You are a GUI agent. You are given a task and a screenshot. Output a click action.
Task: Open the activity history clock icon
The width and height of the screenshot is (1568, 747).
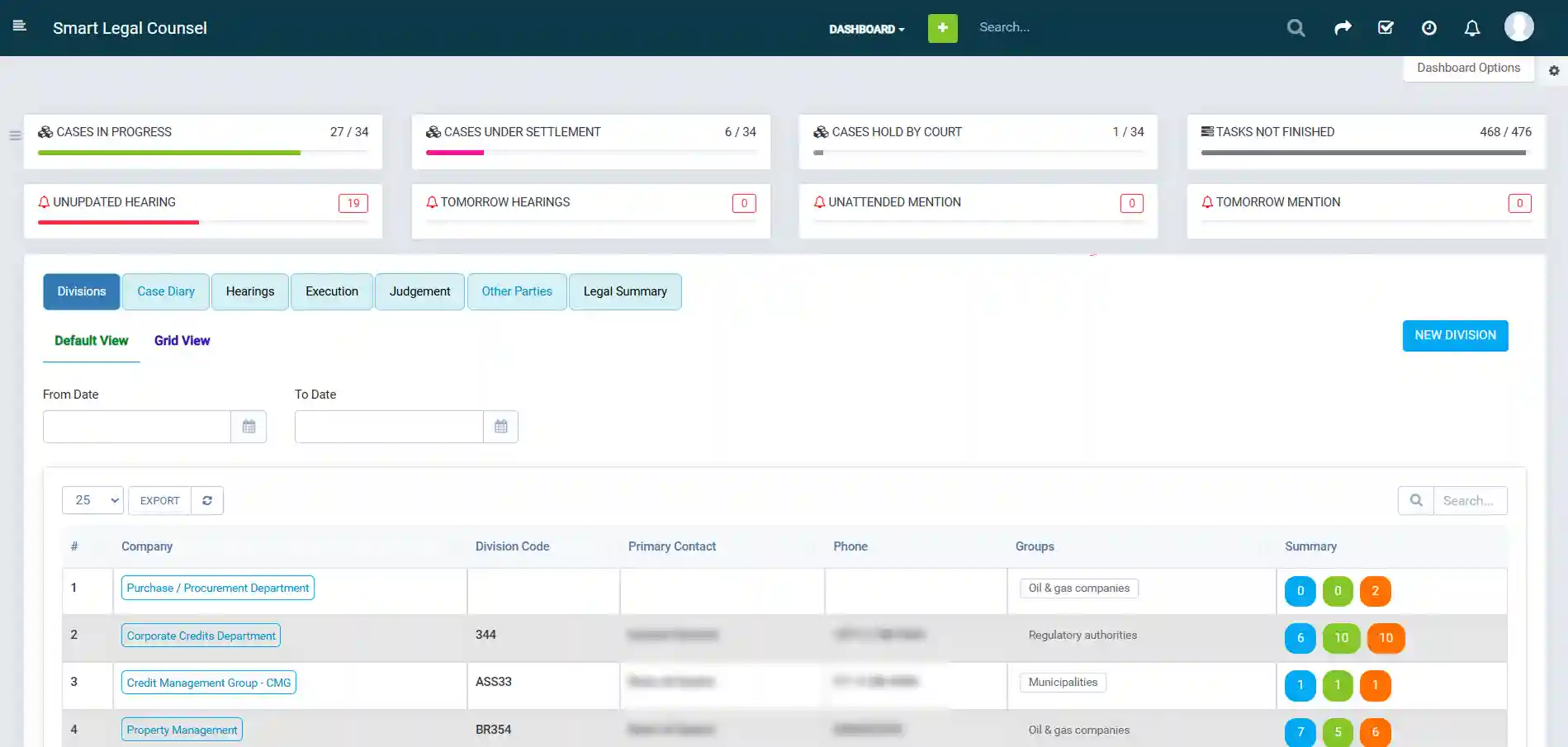pyautogui.click(x=1429, y=27)
